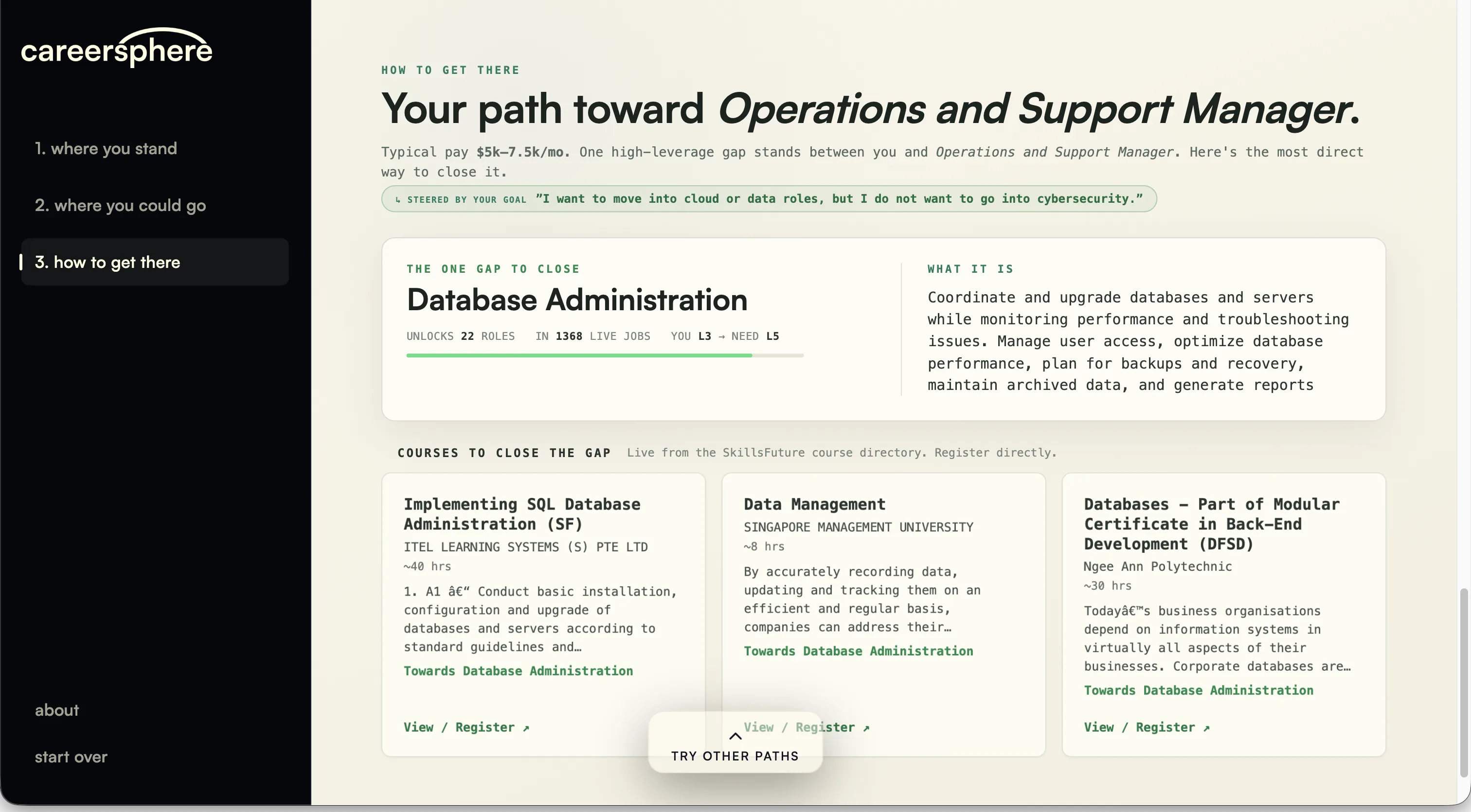1471x812 pixels.
Task: Click the arrow icon beside first View / Register
Action: [526, 728]
